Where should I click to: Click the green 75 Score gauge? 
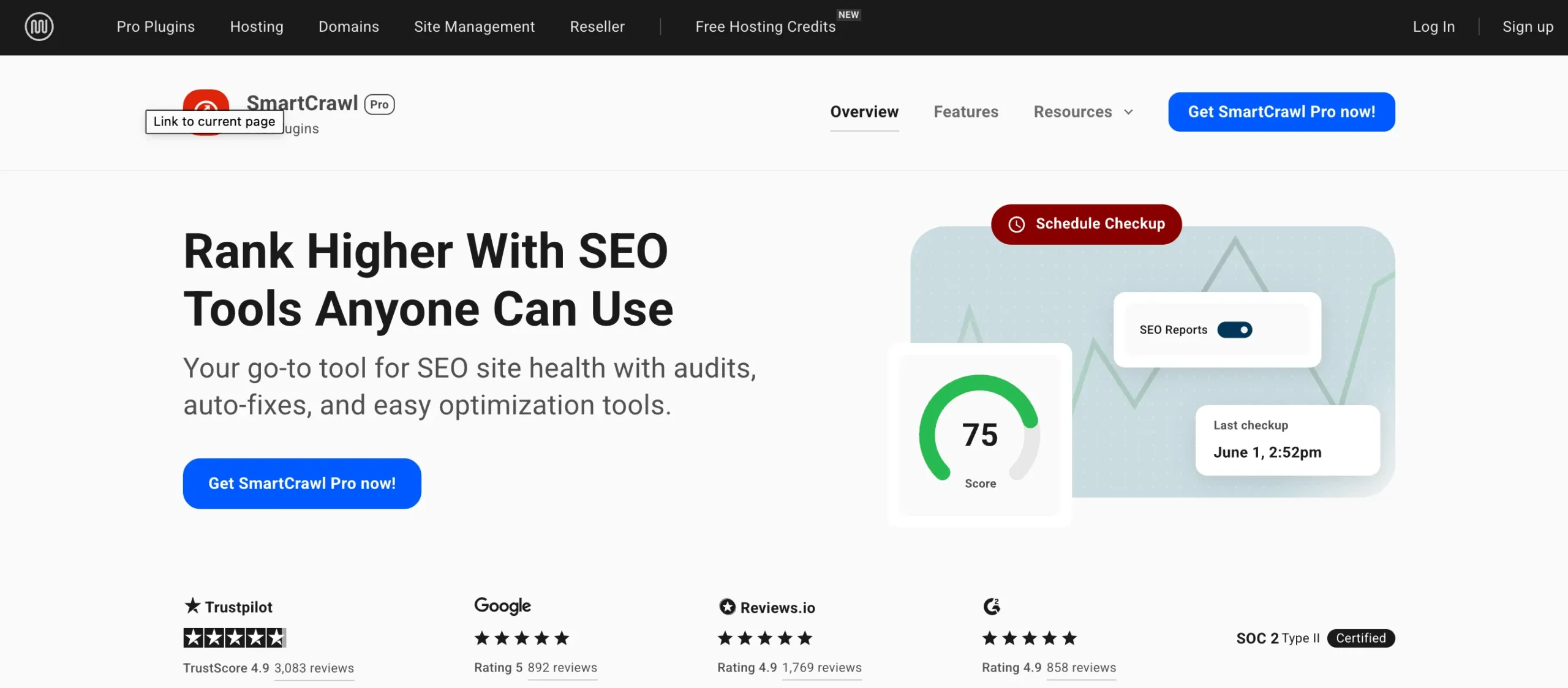(979, 433)
